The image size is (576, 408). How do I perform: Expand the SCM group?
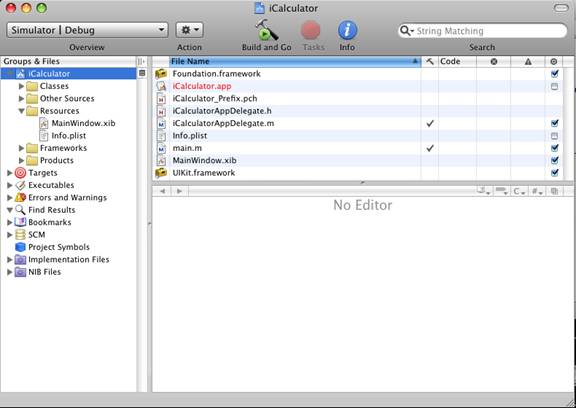[x=10, y=235]
